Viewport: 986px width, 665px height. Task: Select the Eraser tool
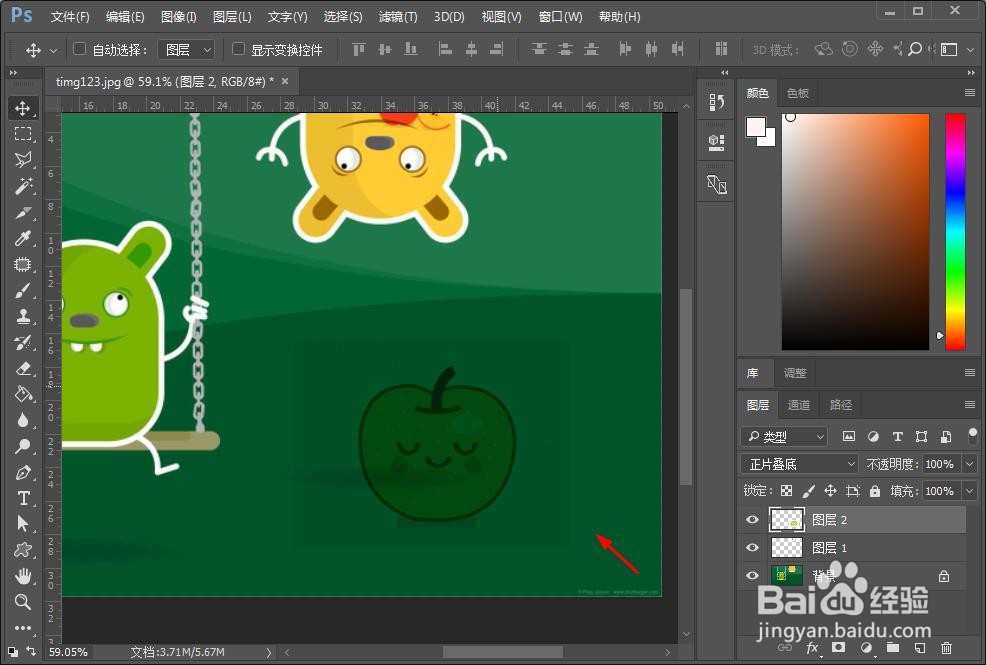pos(23,368)
